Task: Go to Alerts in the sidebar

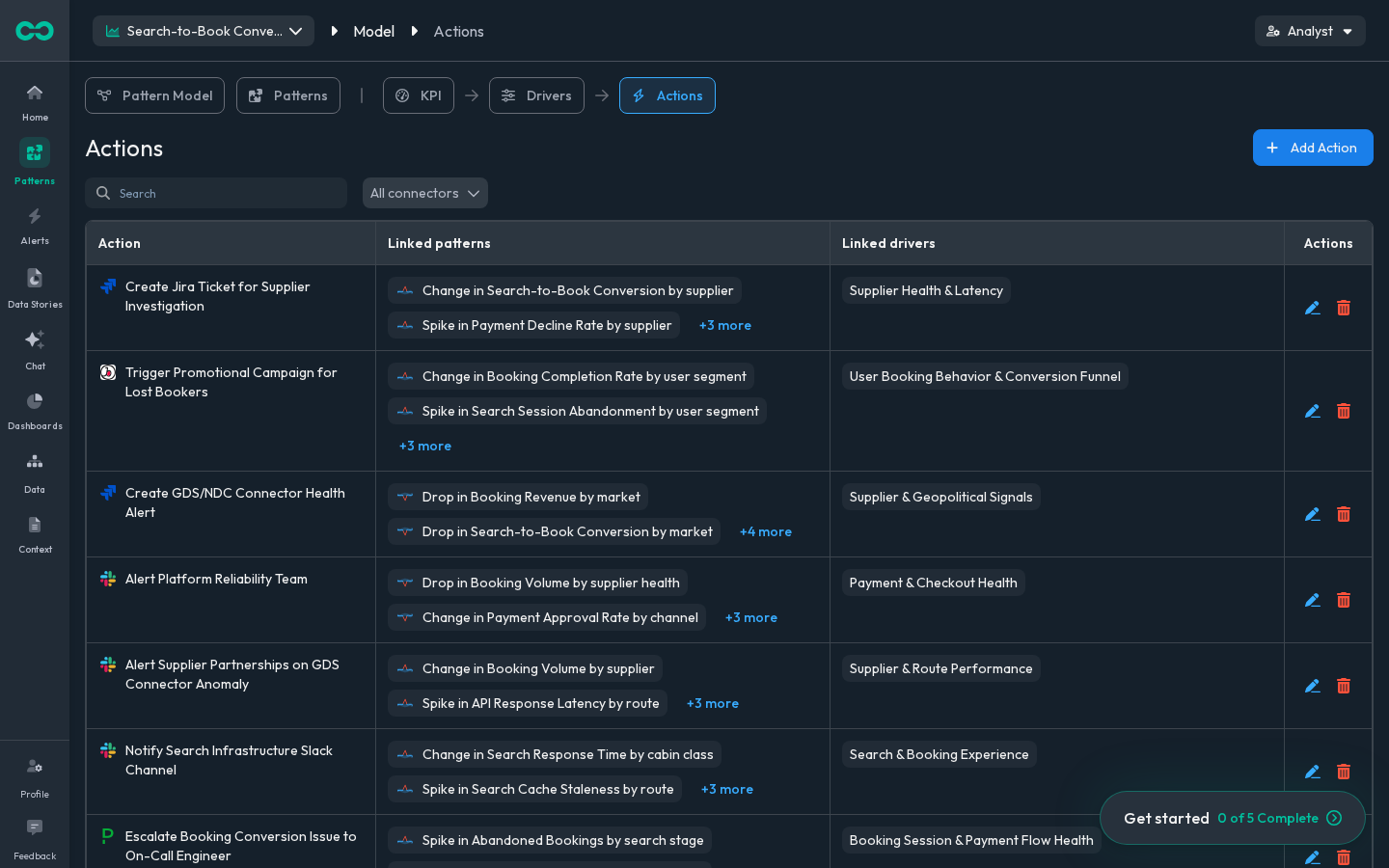Action: [x=35, y=226]
